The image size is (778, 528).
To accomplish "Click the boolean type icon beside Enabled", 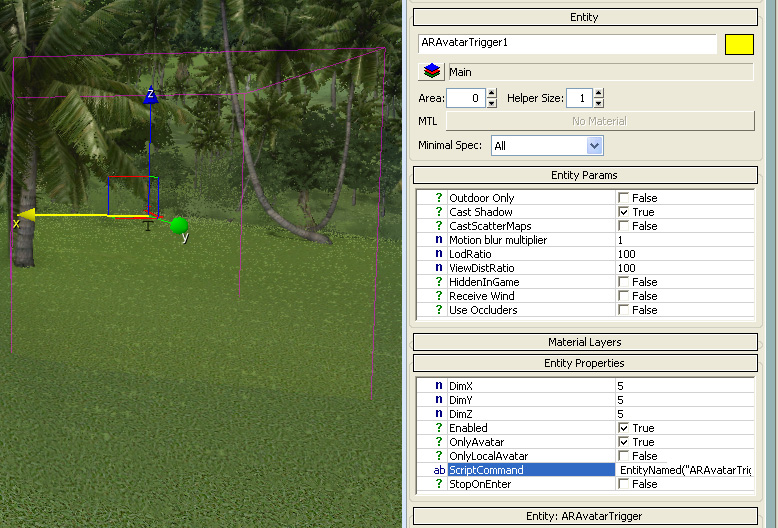I will pos(439,428).
